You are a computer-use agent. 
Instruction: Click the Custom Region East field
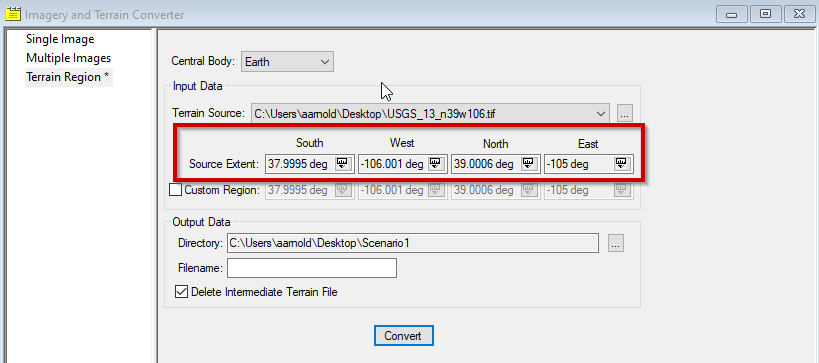click(x=589, y=190)
